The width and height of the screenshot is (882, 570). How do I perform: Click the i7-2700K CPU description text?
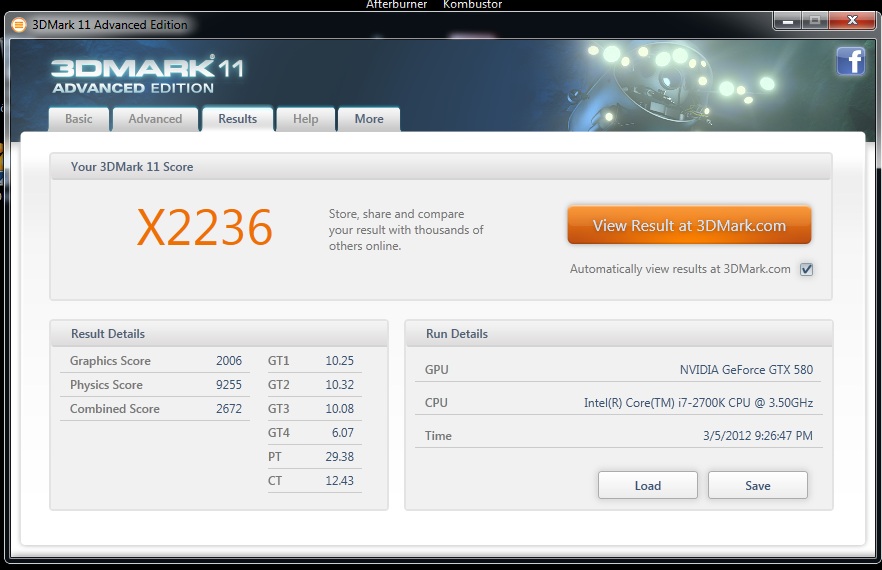tap(698, 403)
